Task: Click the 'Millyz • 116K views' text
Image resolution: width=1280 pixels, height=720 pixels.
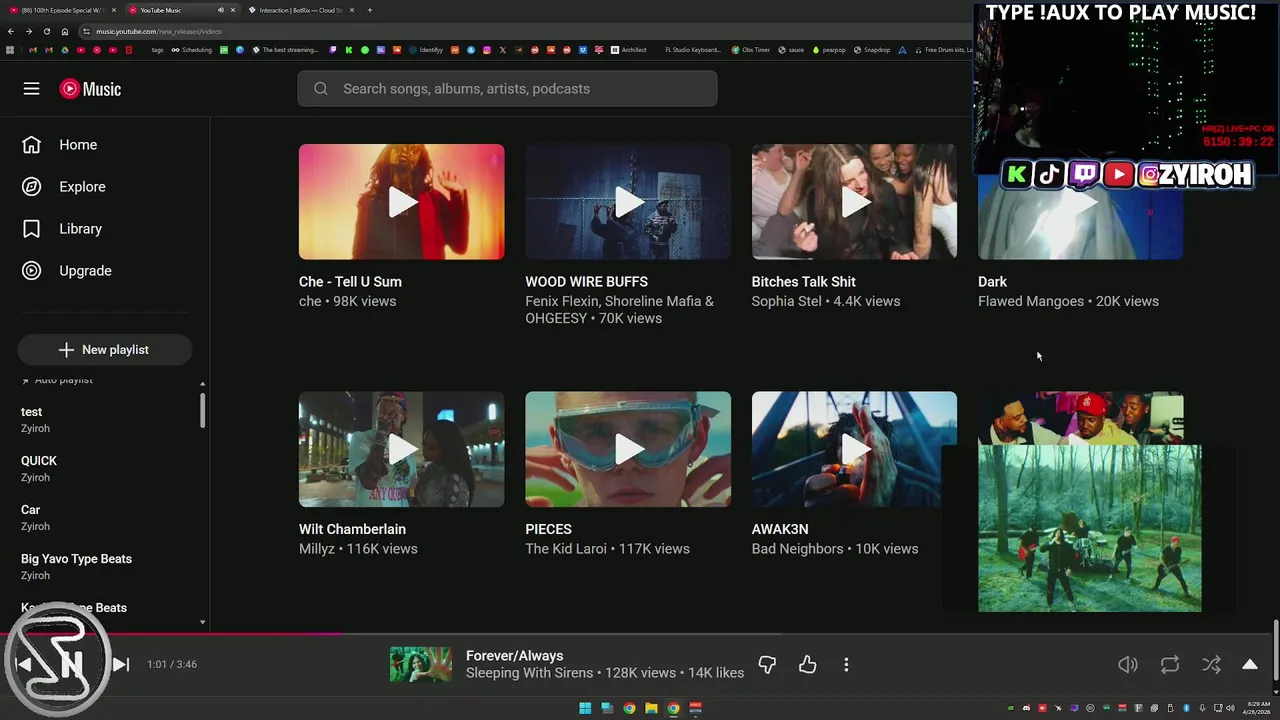Action: (358, 549)
